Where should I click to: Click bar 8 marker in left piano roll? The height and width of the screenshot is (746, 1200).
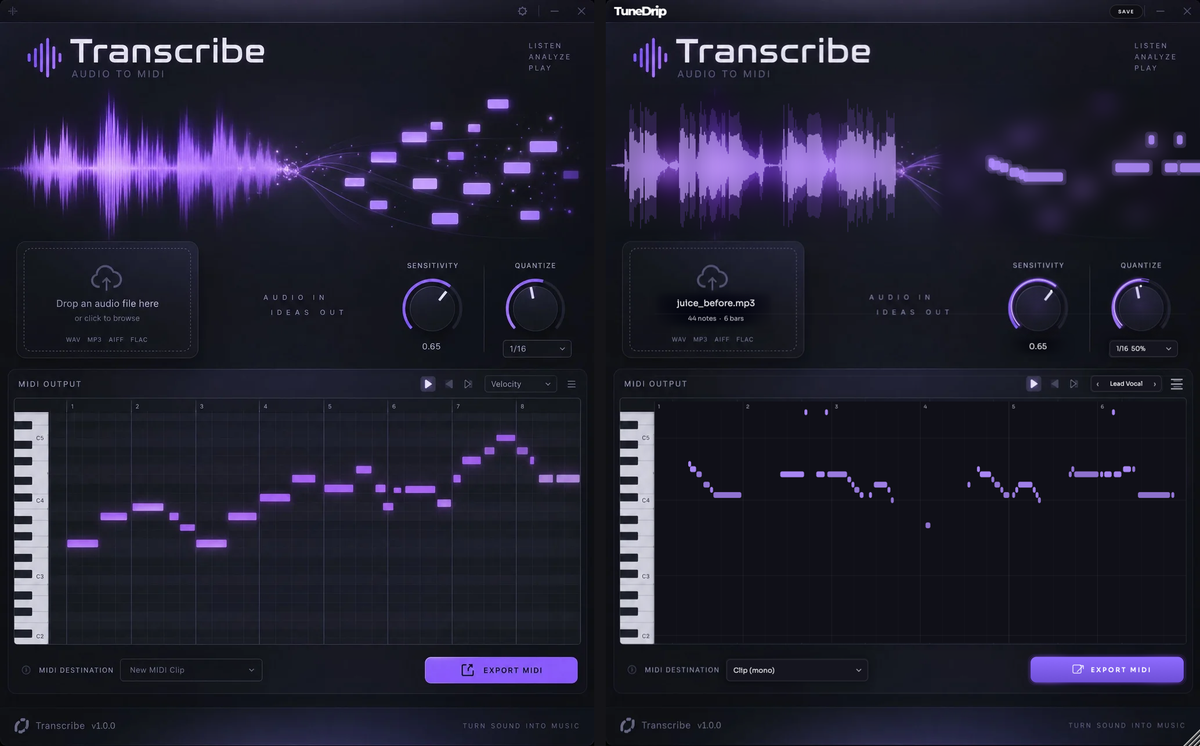click(522, 407)
